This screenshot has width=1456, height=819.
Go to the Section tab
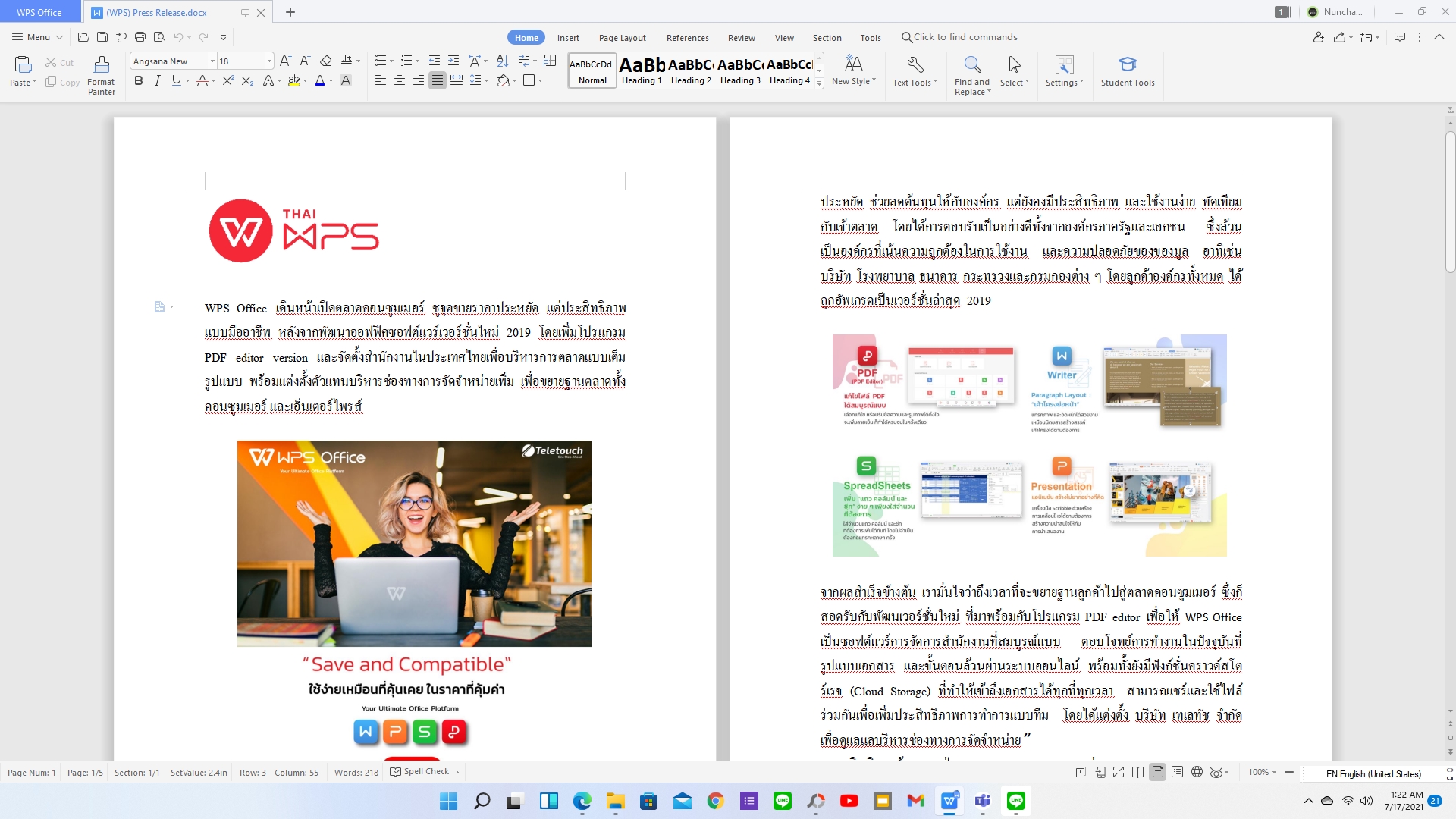point(827,38)
